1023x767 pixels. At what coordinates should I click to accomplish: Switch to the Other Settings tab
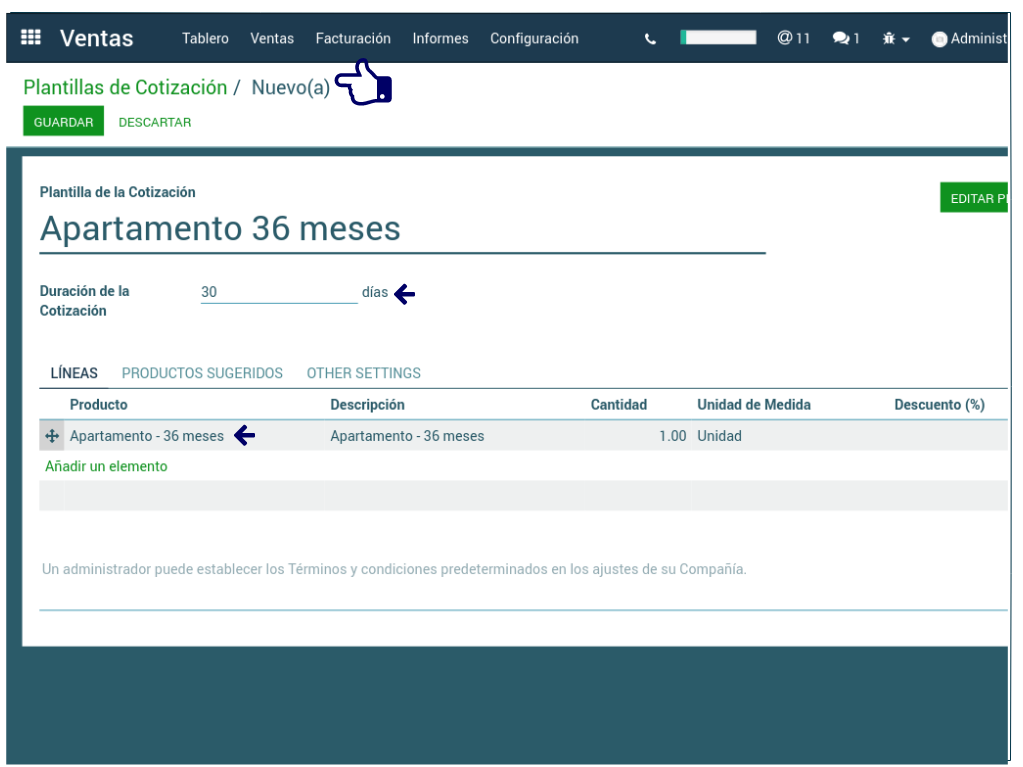coord(363,373)
